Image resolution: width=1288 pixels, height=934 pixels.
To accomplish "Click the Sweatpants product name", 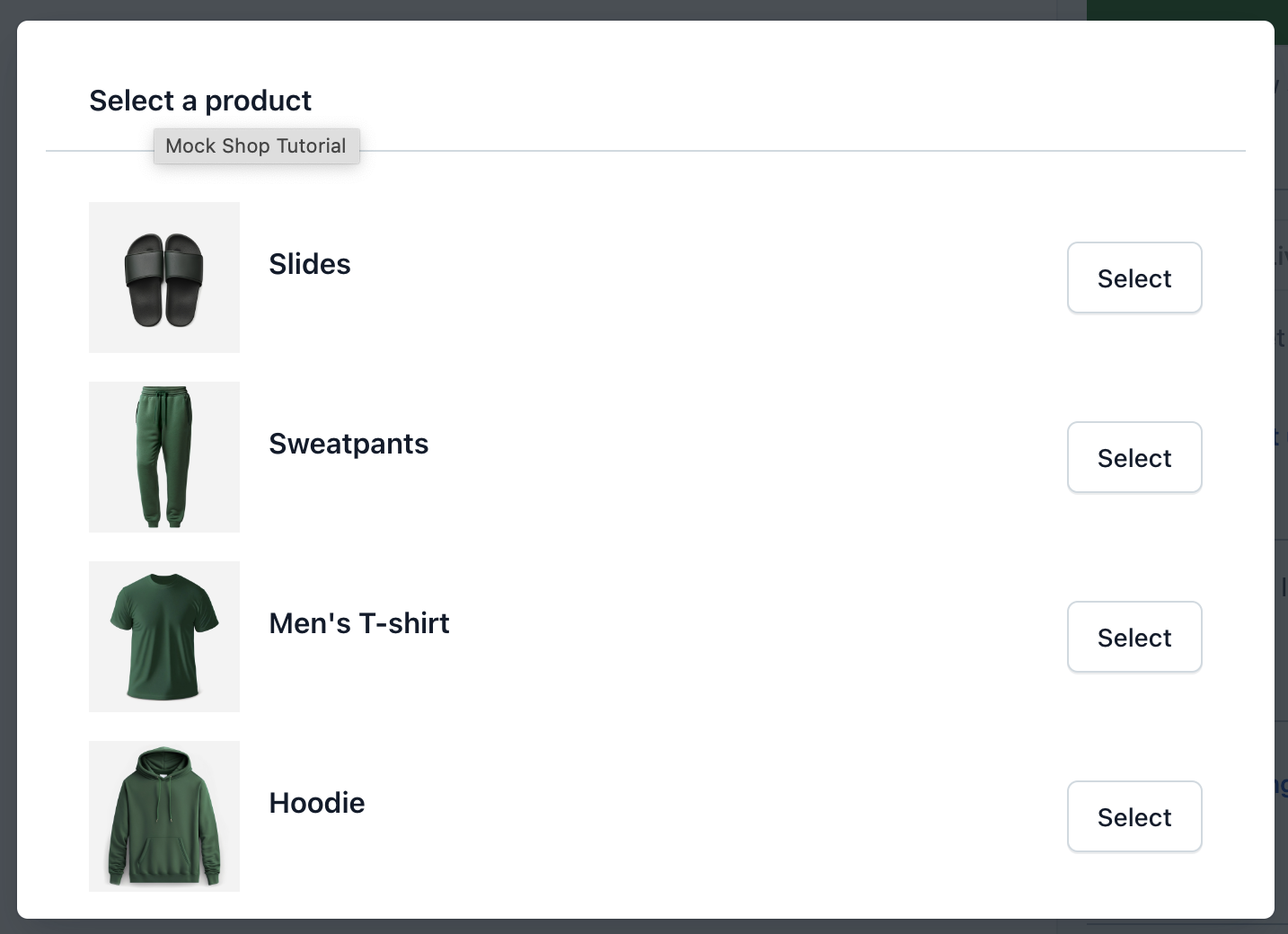I will click(348, 444).
